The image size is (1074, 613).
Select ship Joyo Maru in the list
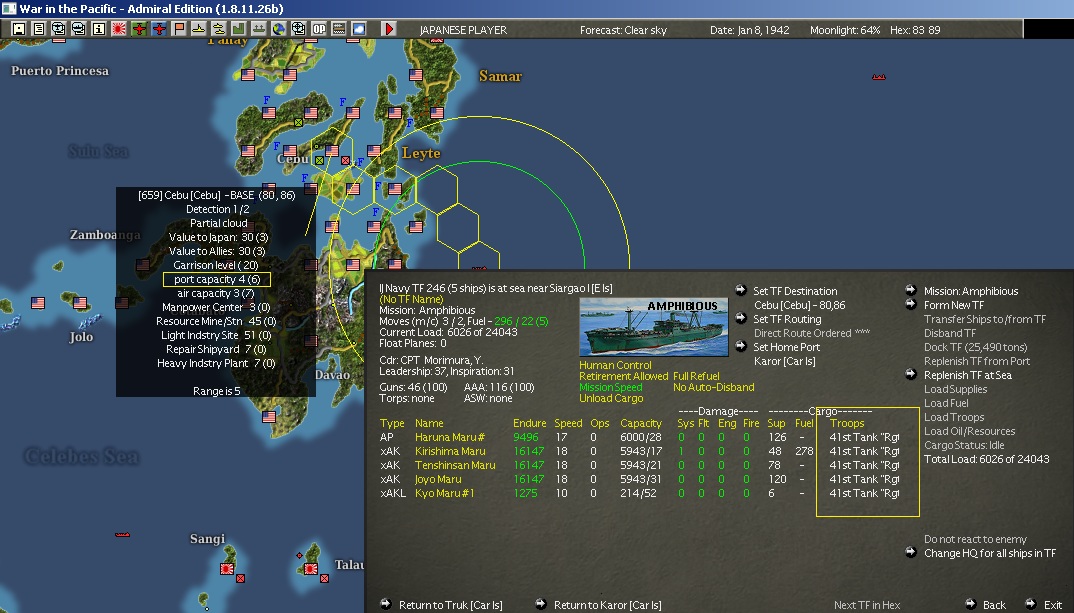click(x=438, y=479)
